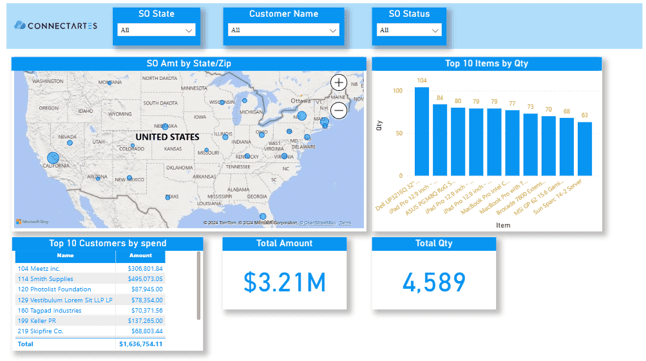This screenshot has height=361, width=646.
Task: Select the tallest bar labeled 104
Action: 422,131
